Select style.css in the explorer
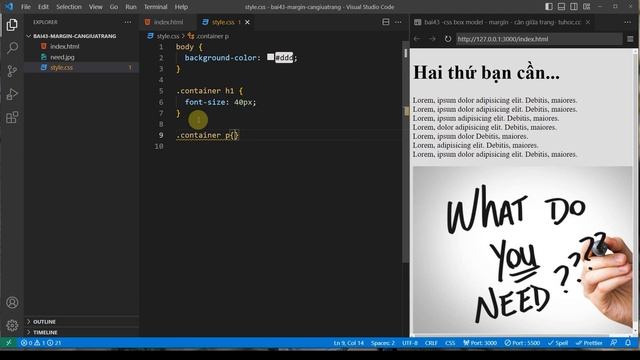The height and width of the screenshot is (360, 640). tap(61, 67)
